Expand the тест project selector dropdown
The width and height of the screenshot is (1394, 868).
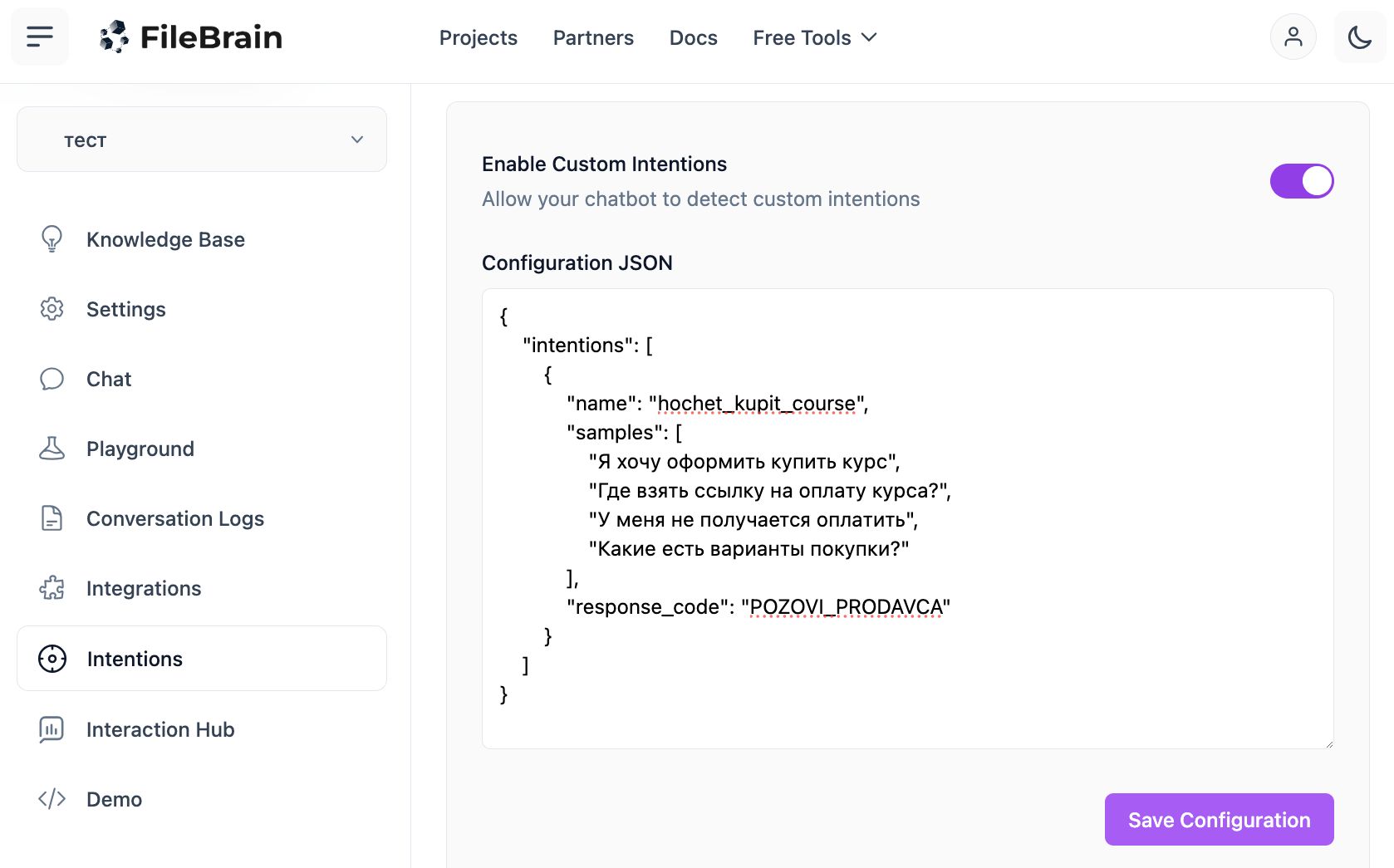tap(202, 140)
